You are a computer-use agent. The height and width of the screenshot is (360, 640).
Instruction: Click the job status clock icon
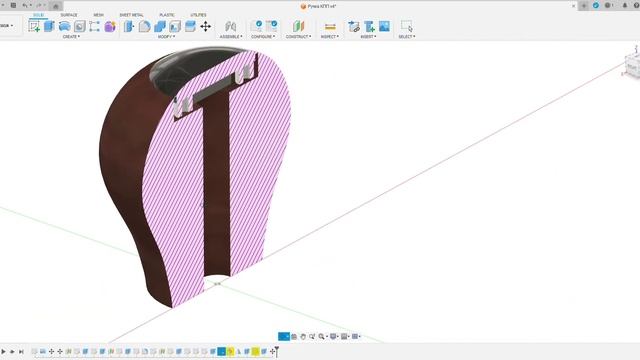(x=609, y=6)
